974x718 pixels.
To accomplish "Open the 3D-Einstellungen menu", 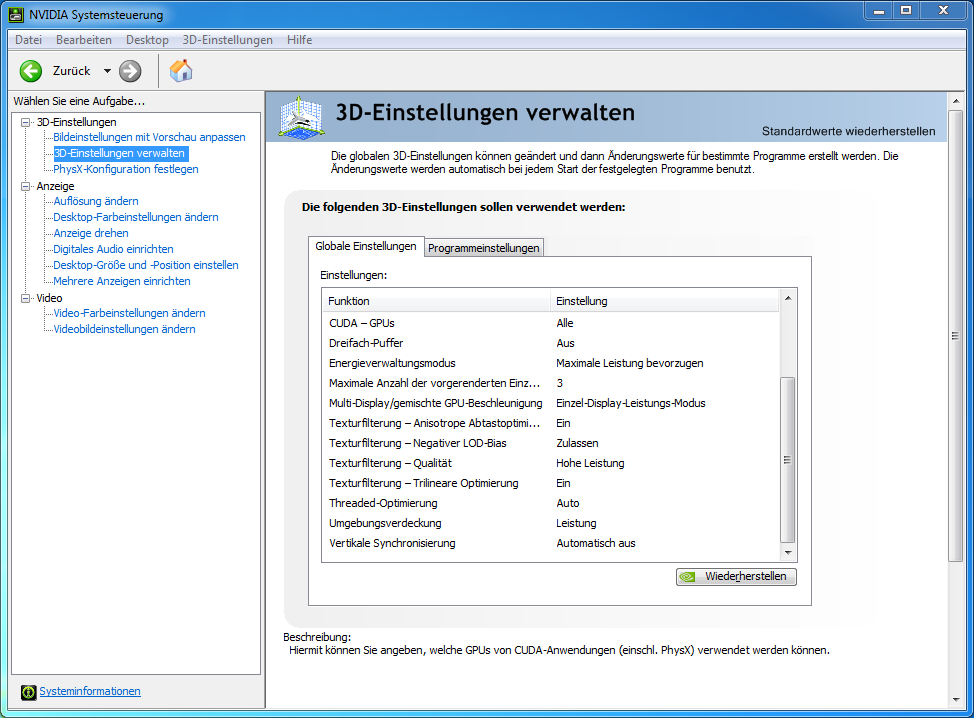I will (227, 40).
